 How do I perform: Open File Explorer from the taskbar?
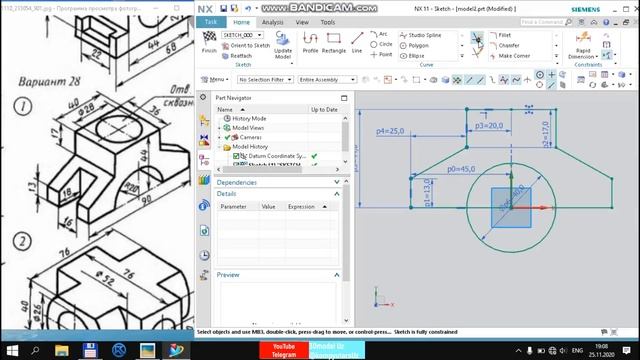tap(62, 350)
